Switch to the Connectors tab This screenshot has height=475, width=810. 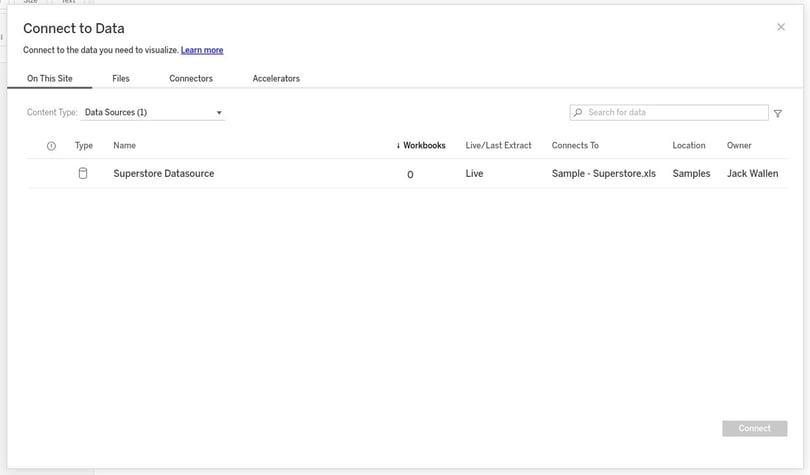coord(191,78)
